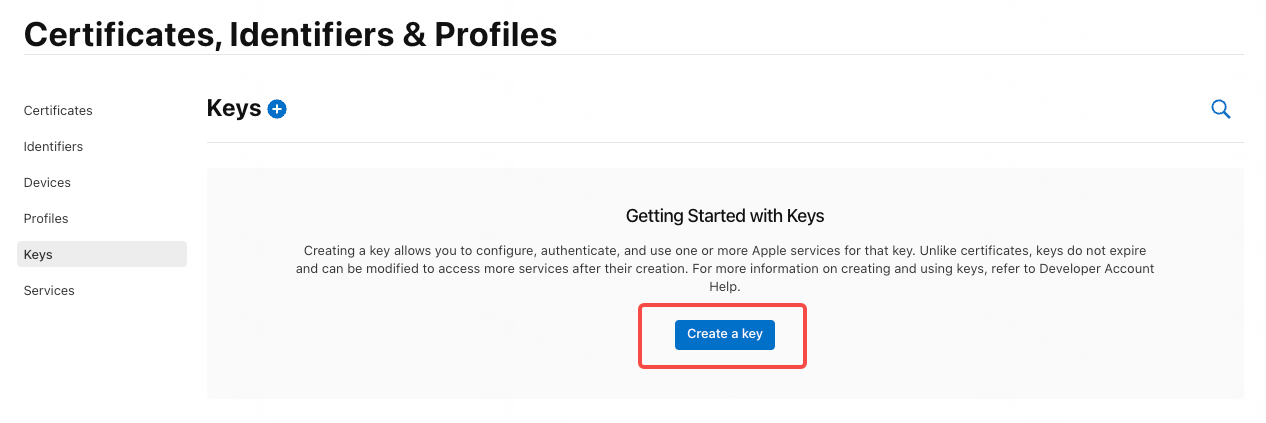
Task: Open Services from the sidebar
Action: (x=49, y=291)
